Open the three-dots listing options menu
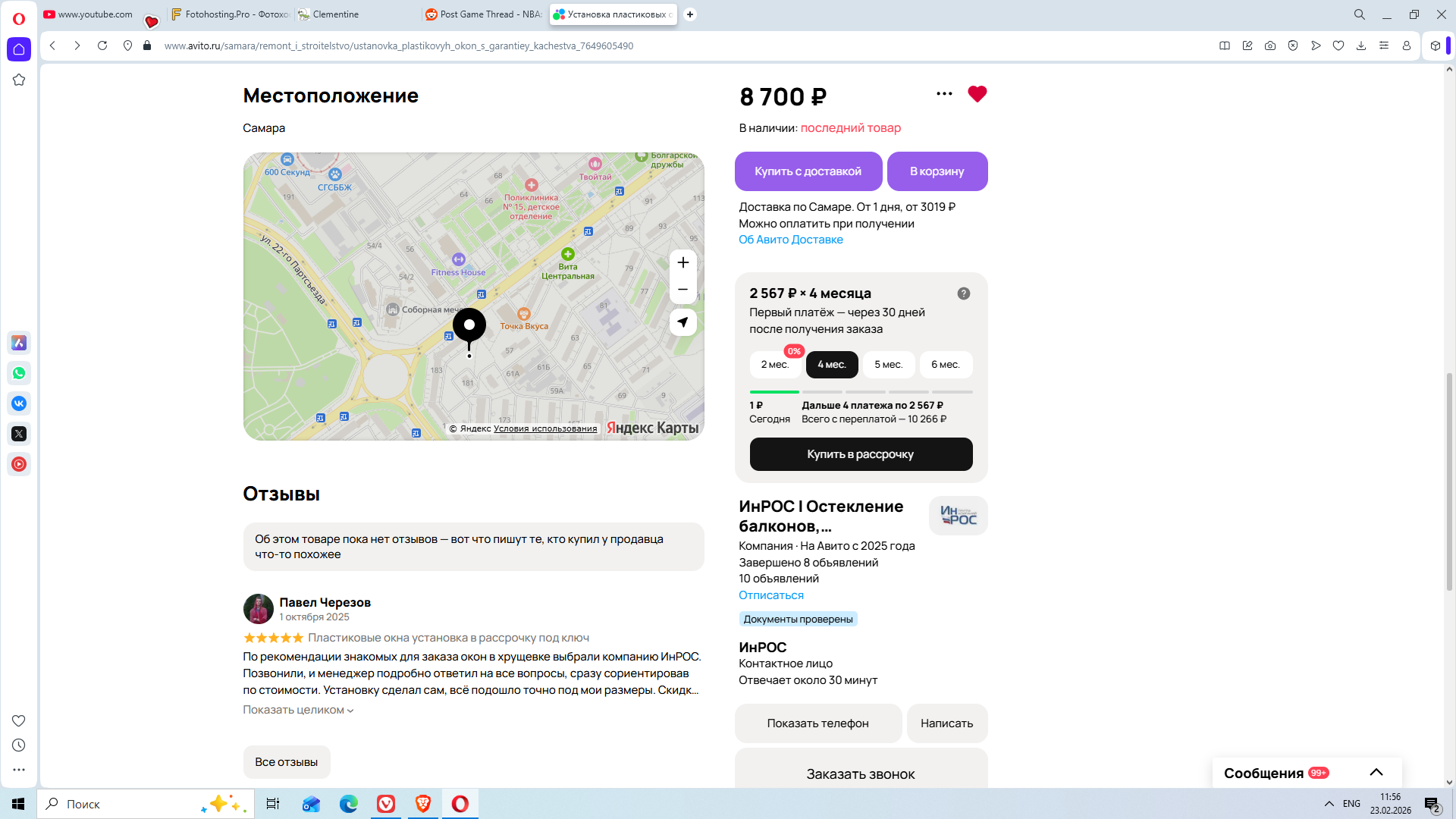Image resolution: width=1456 pixels, height=819 pixels. coord(944,94)
